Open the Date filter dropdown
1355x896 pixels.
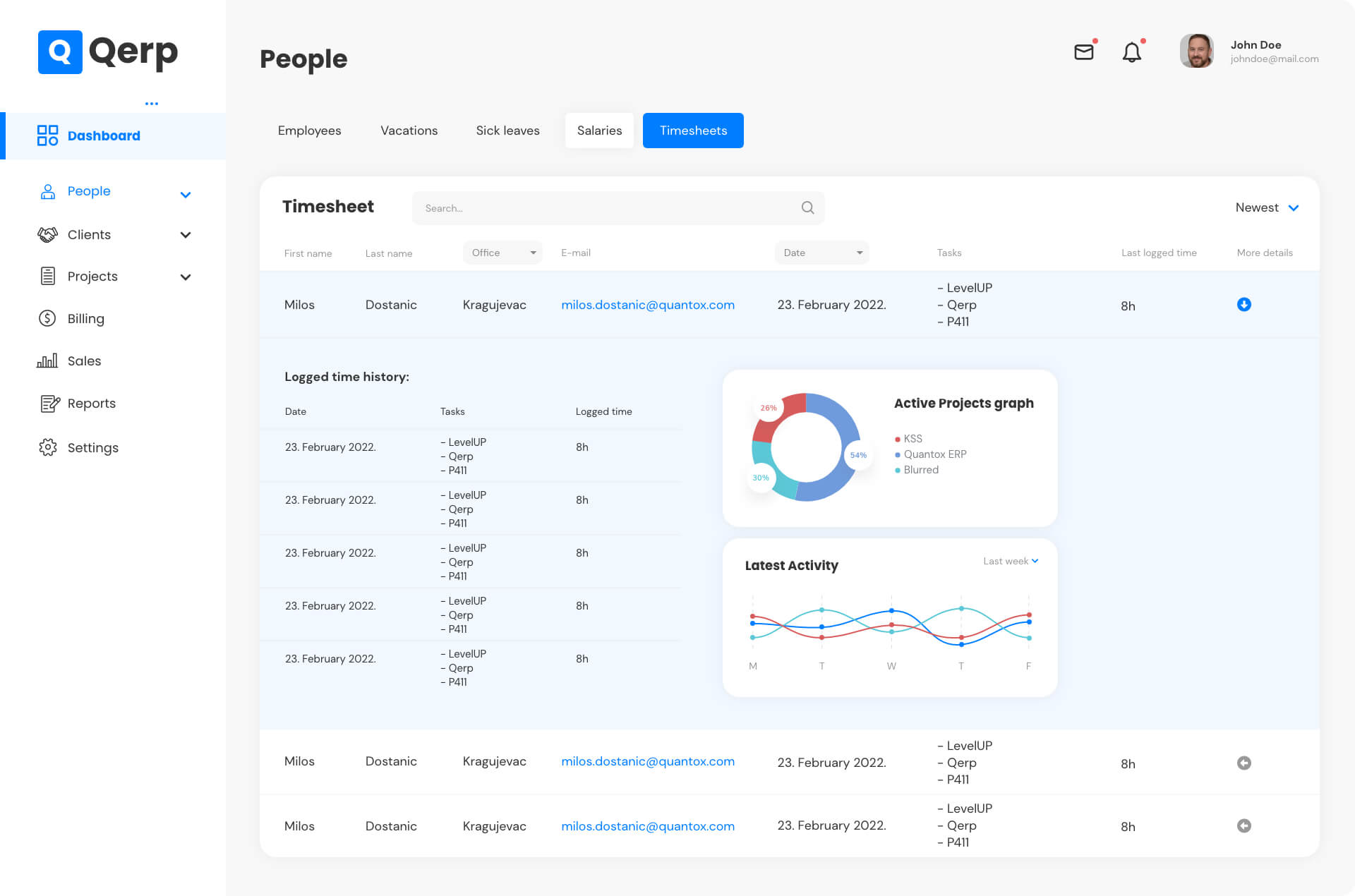coord(821,253)
